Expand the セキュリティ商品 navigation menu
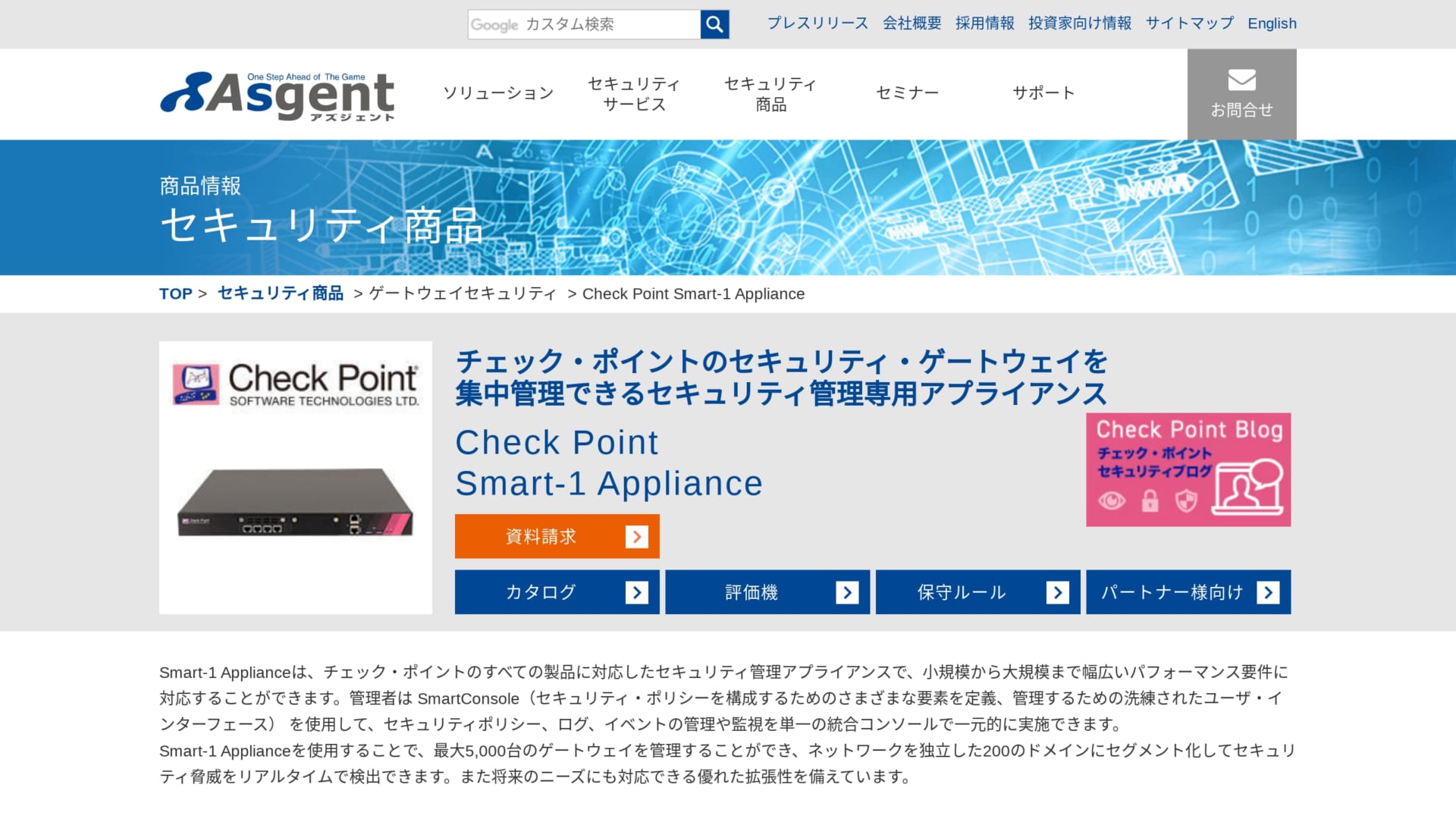This screenshot has width=1456, height=819. (770, 93)
